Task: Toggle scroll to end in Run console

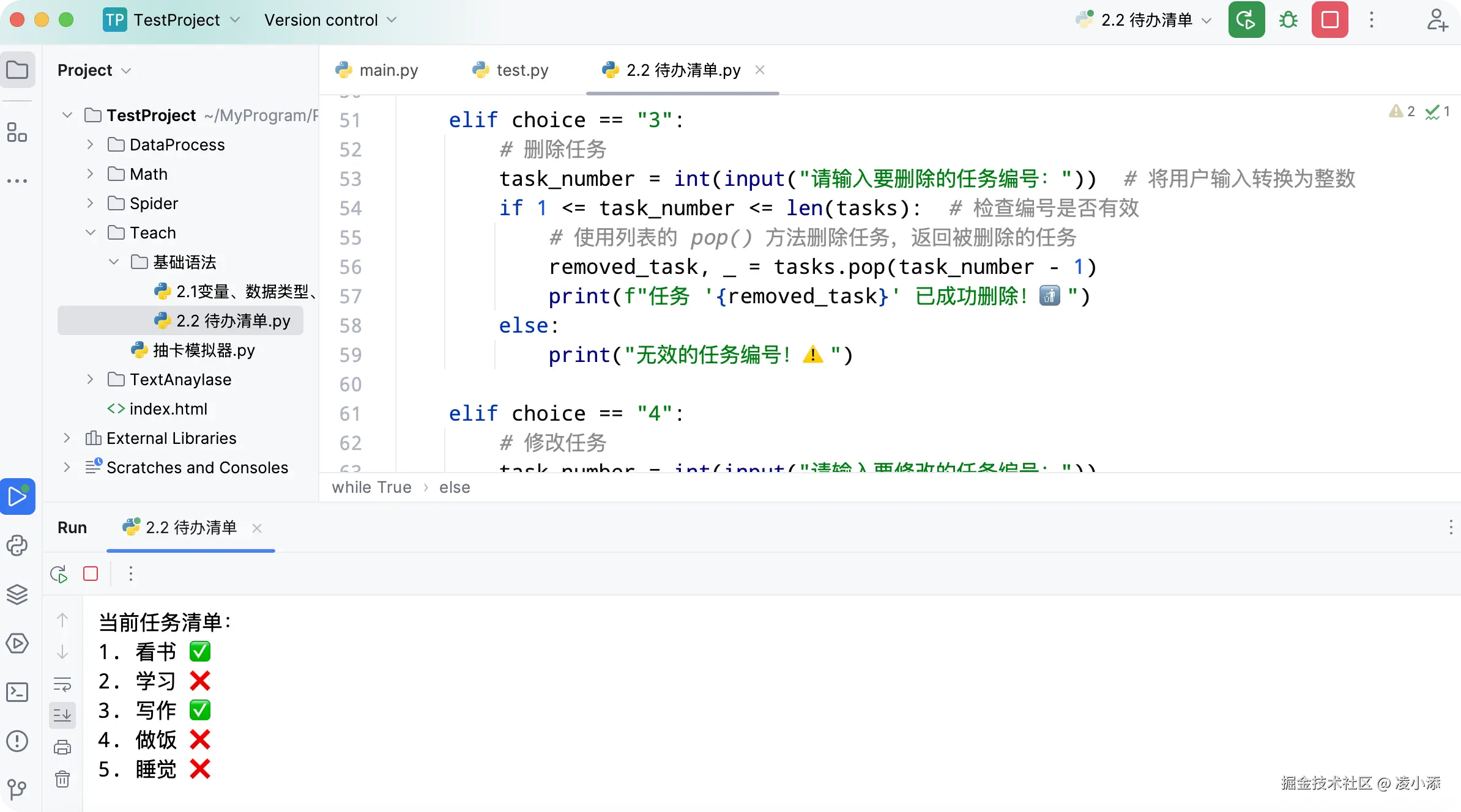Action: click(62, 715)
